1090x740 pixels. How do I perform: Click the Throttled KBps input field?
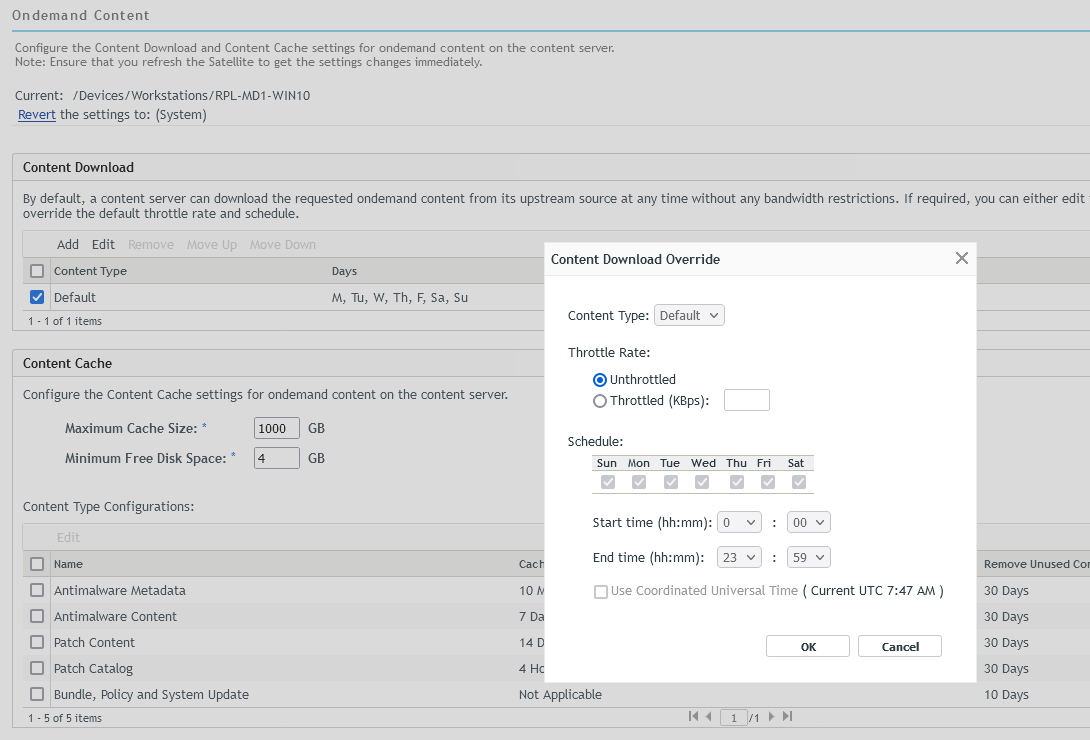(x=746, y=400)
